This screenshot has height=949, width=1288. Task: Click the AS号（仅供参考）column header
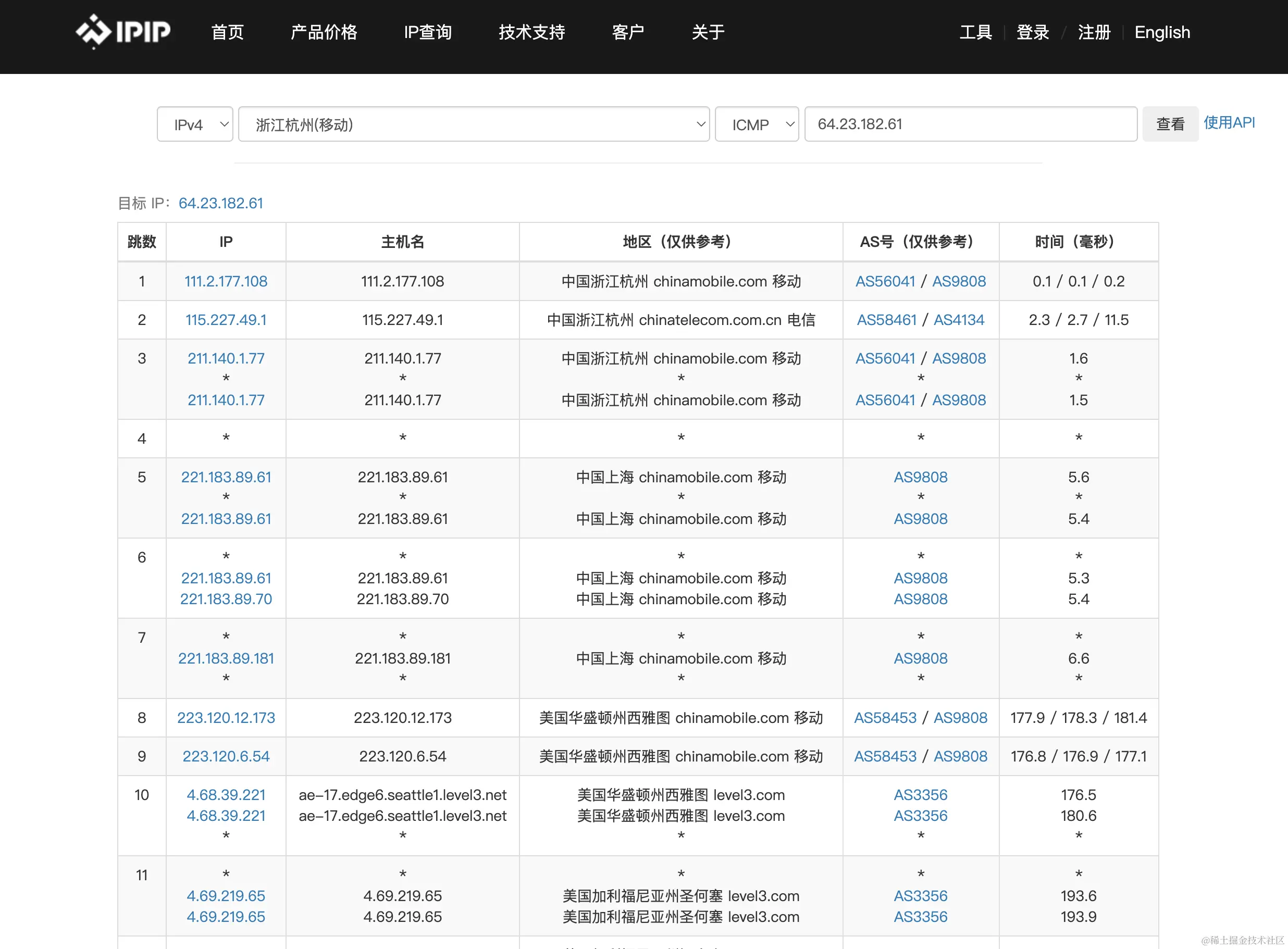pyautogui.click(x=920, y=242)
